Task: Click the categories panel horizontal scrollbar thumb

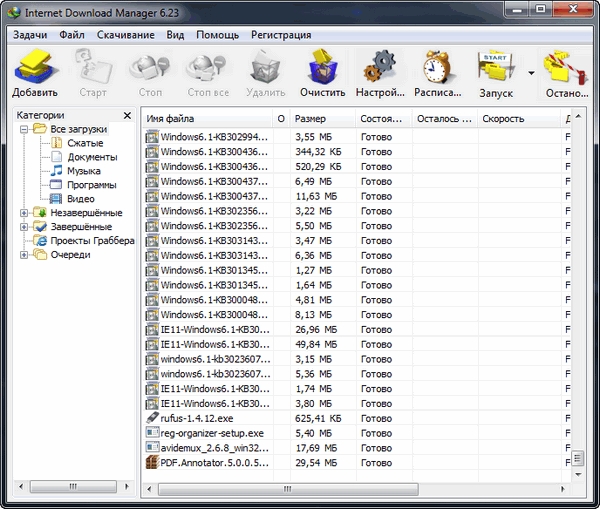Action: point(73,487)
